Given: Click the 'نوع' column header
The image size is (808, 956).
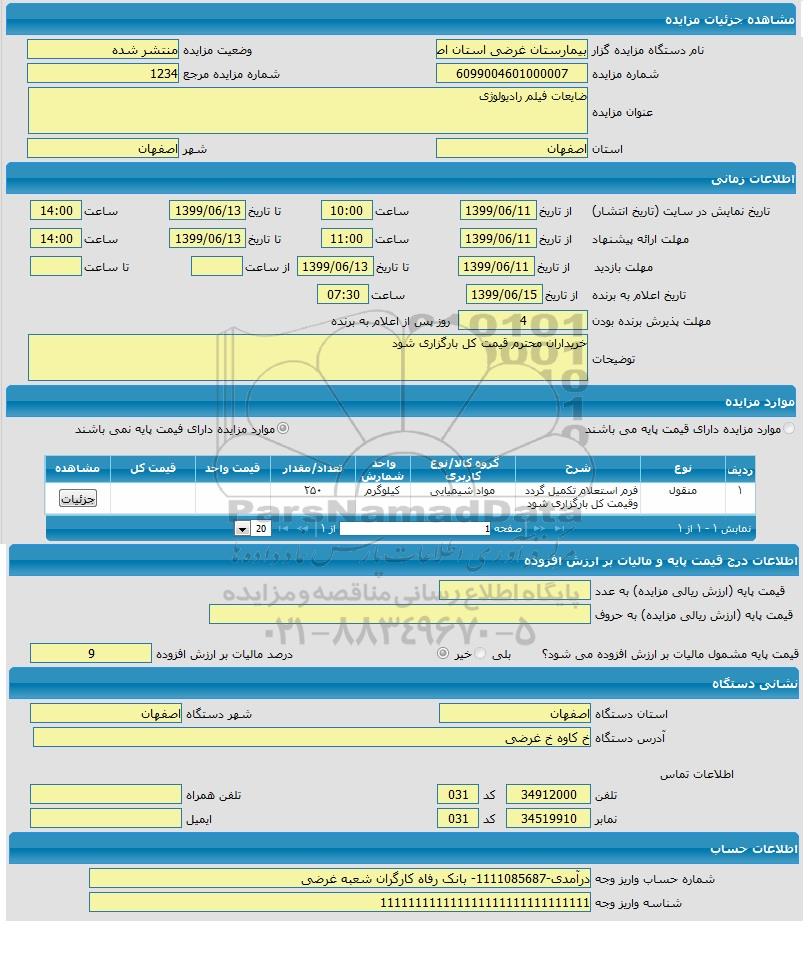Looking at the screenshot, I should (683, 469).
